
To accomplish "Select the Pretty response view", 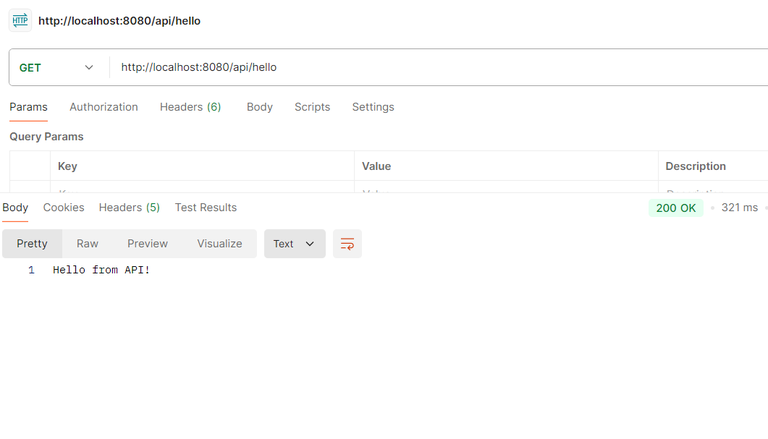I will pos(32,244).
